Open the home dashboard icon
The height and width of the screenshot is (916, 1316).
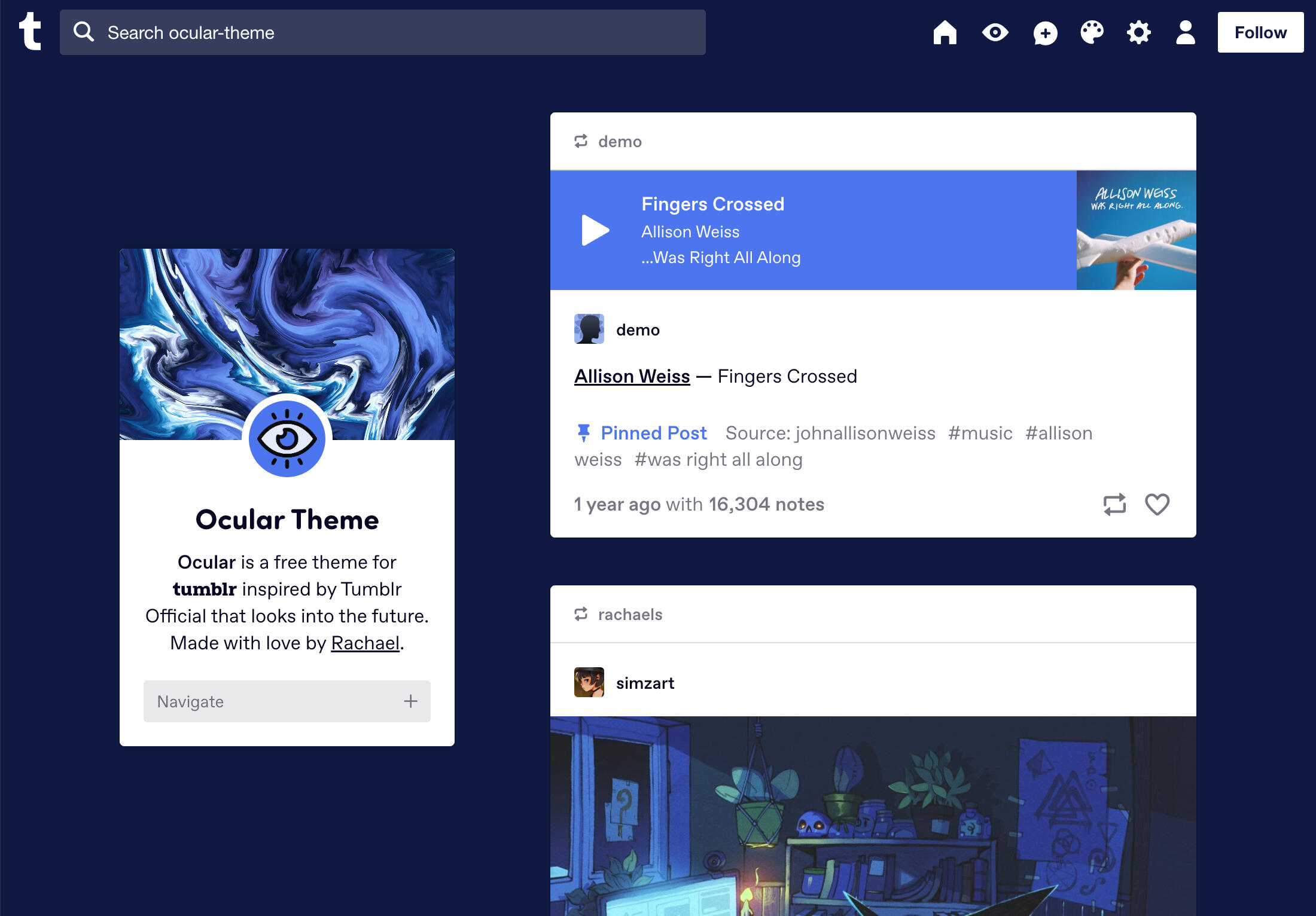[x=945, y=33]
